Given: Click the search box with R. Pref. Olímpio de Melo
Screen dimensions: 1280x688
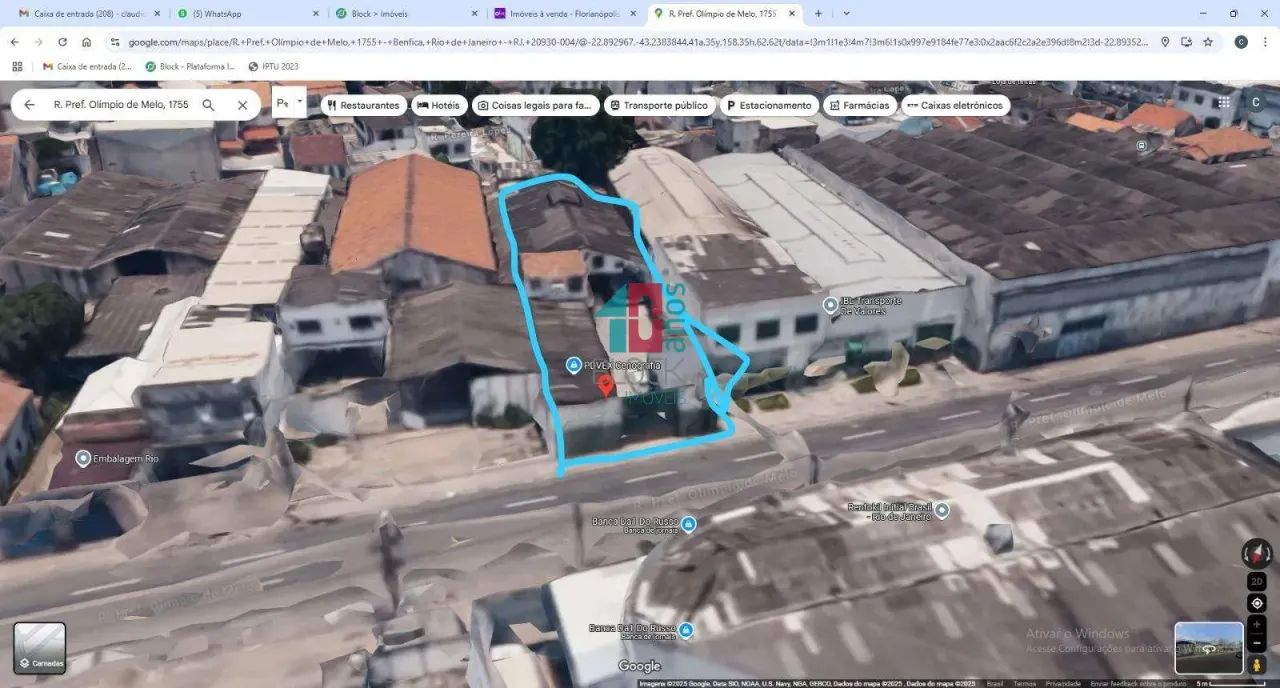Looking at the screenshot, I should [x=121, y=105].
